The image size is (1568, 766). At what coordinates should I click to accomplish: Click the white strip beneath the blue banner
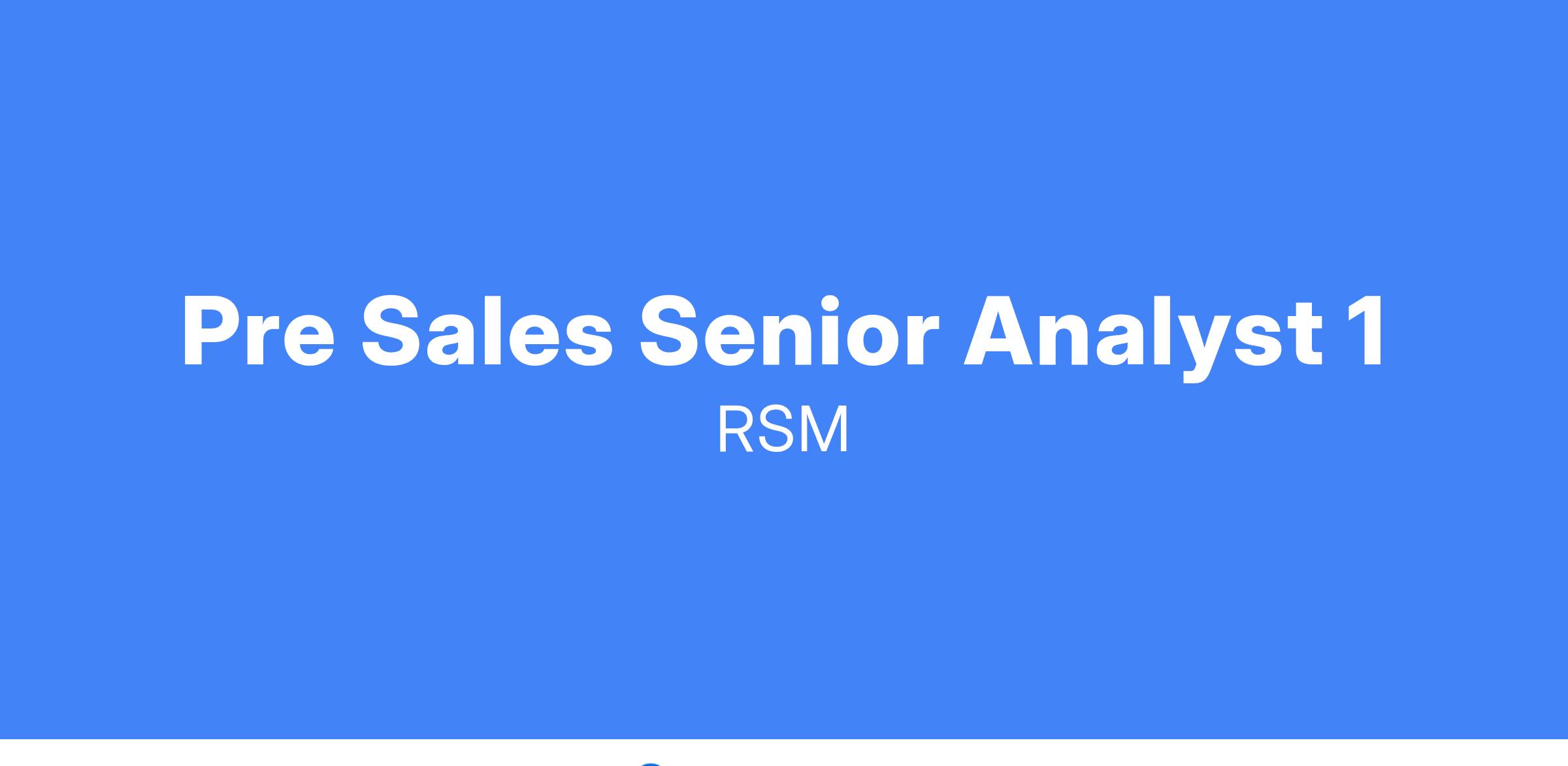[x=783, y=753]
